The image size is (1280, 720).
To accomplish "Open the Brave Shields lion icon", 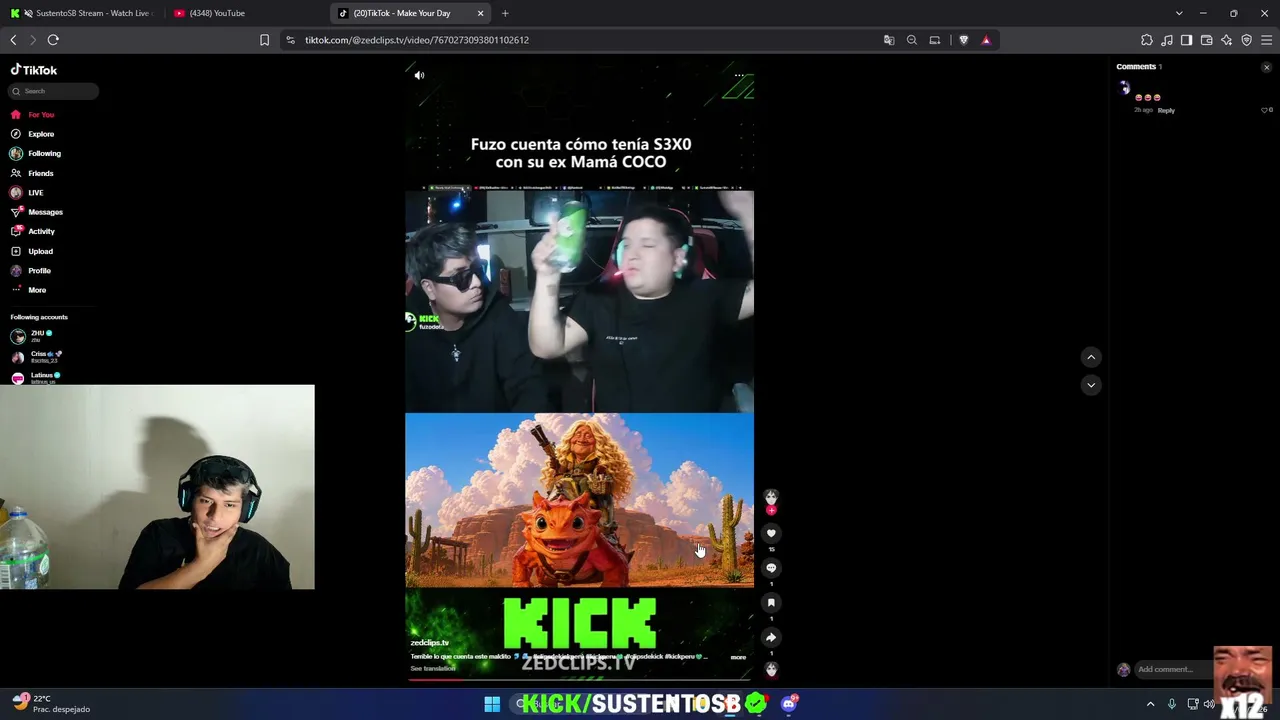I will point(964,40).
